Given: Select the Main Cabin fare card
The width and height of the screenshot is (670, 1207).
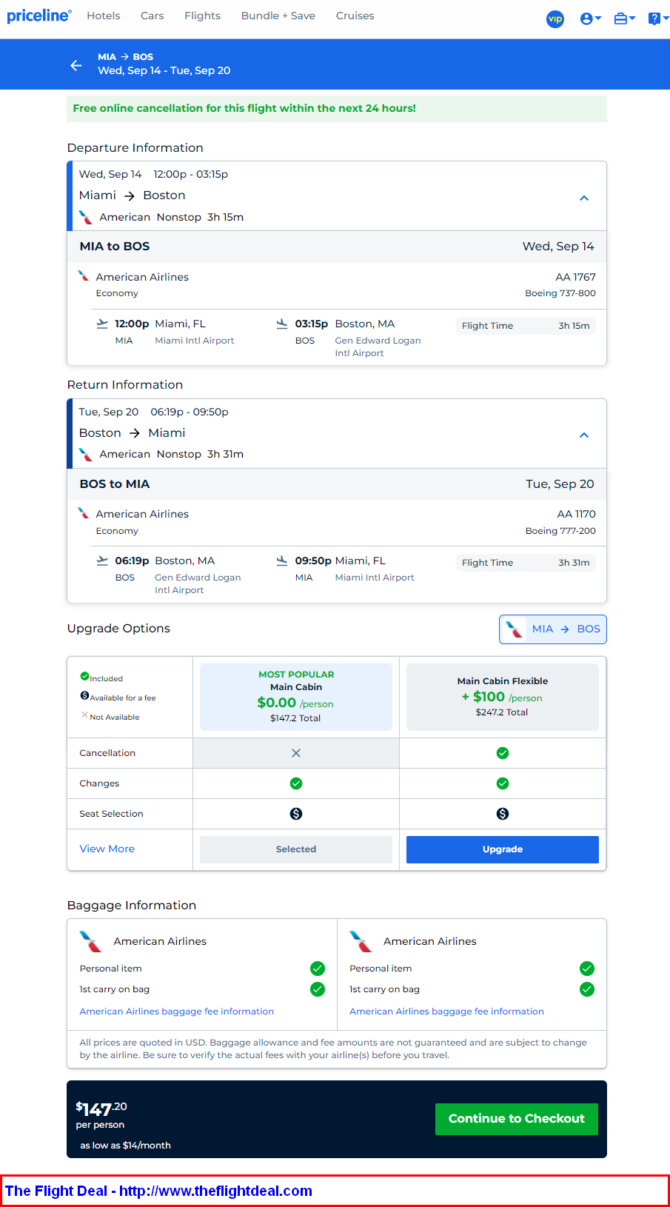Looking at the screenshot, I should [296, 697].
